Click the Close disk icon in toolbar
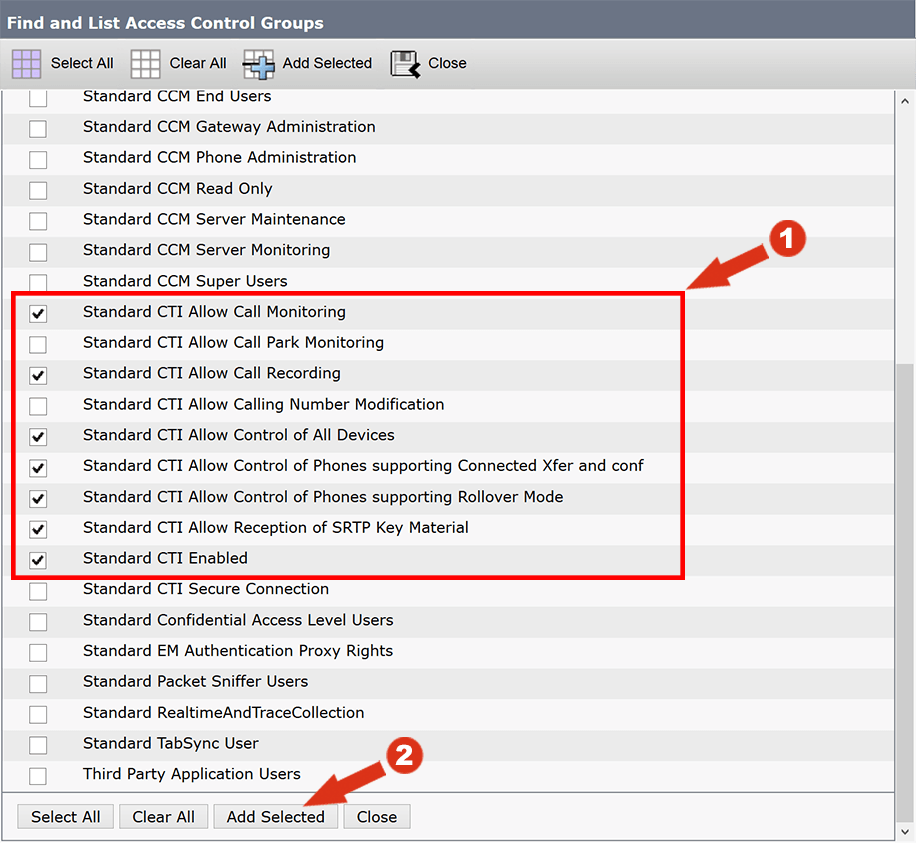Viewport: 916px width, 843px height. [405, 64]
